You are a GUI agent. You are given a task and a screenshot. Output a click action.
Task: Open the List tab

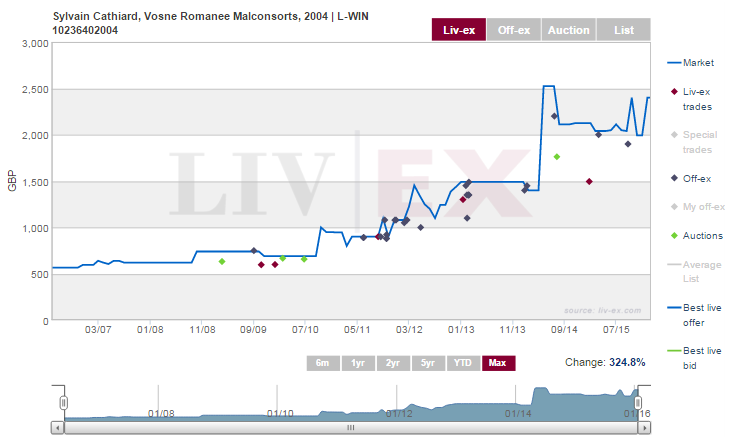623,30
